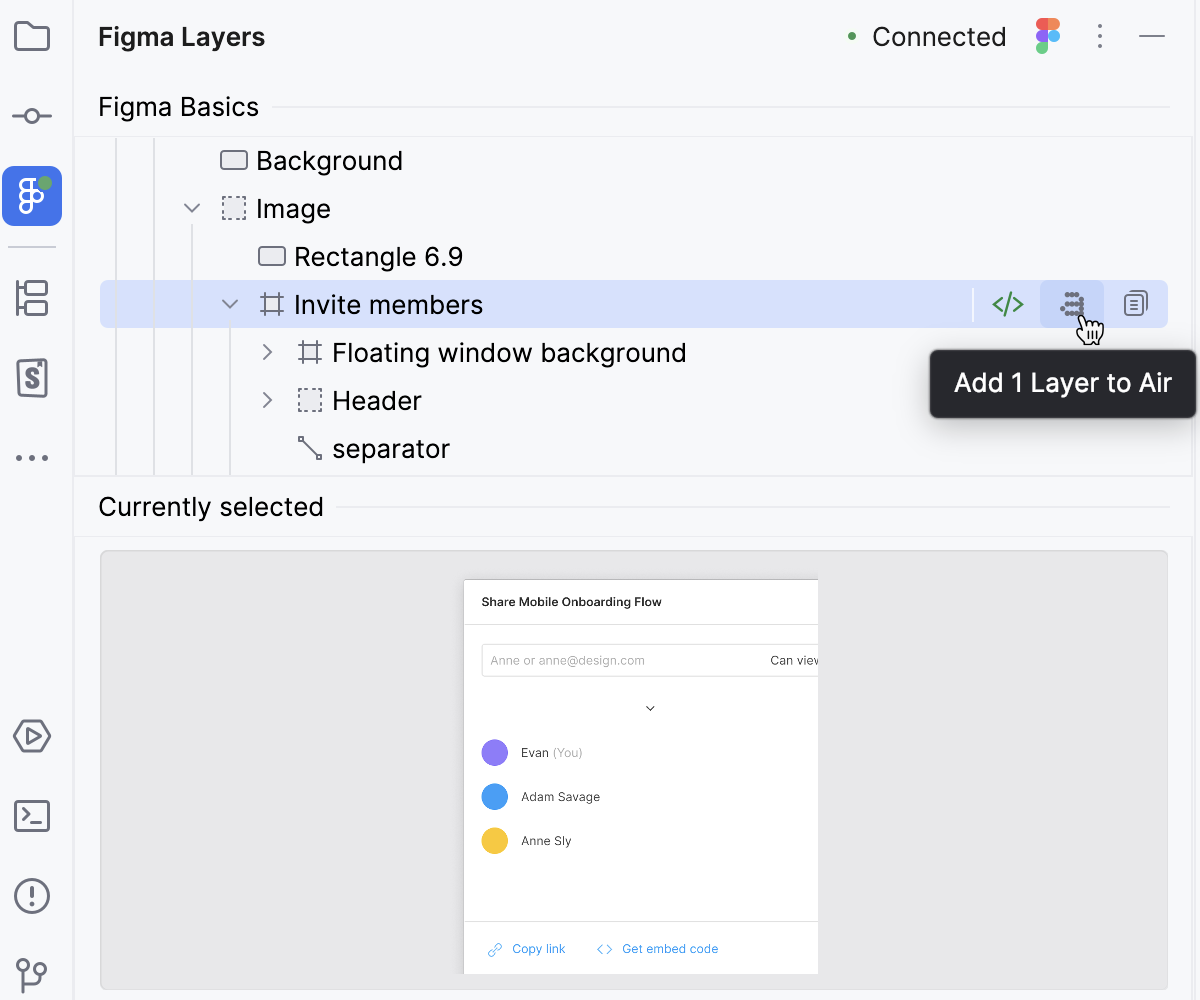Click Share Mobile Onboarding Flow heading
Image resolution: width=1200 pixels, height=1000 pixels.
(572, 602)
